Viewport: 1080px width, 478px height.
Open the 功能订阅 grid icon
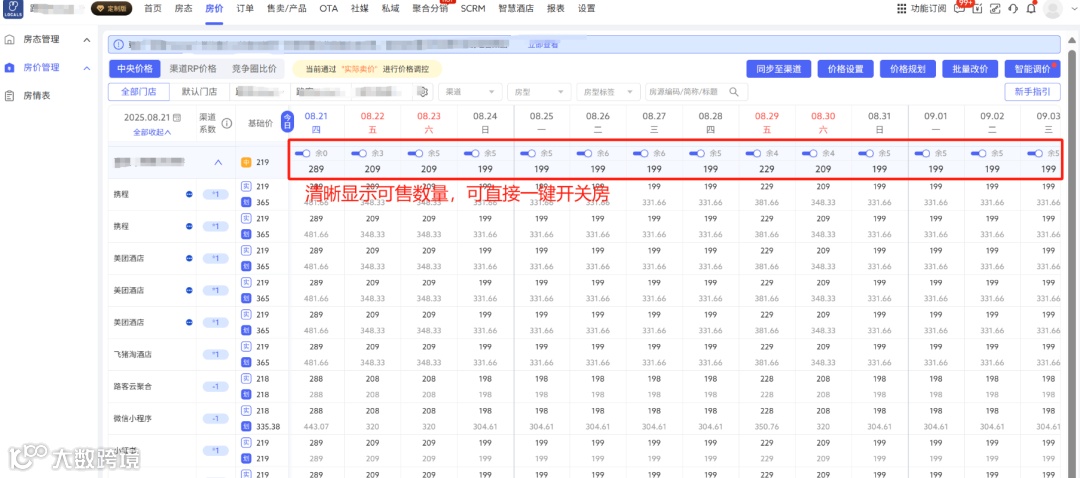902,8
